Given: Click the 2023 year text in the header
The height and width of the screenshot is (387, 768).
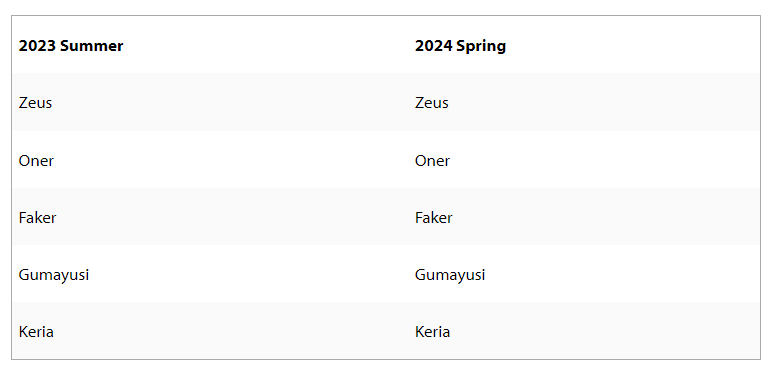Looking at the screenshot, I should [x=37, y=46].
